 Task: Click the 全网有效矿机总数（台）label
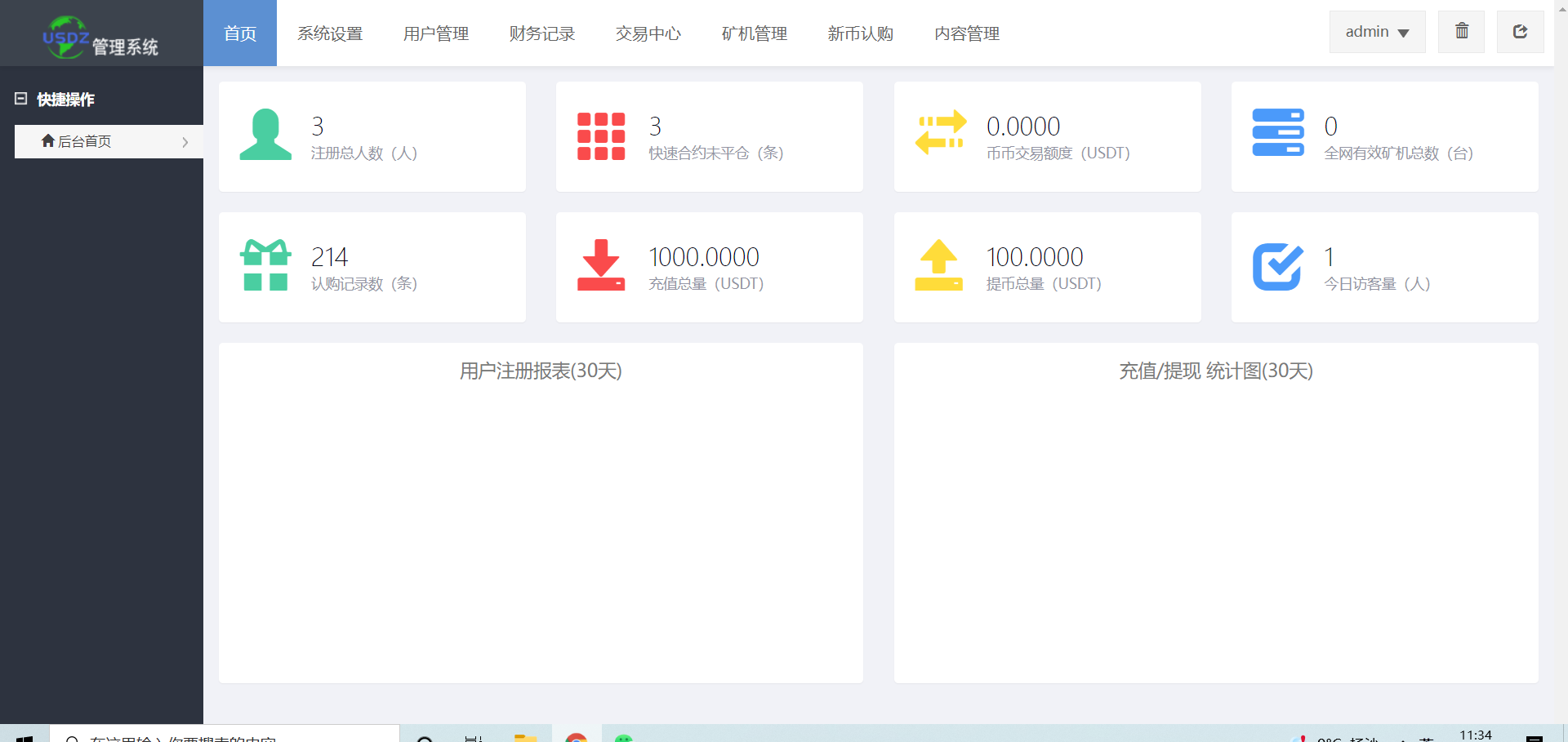[x=1399, y=153]
